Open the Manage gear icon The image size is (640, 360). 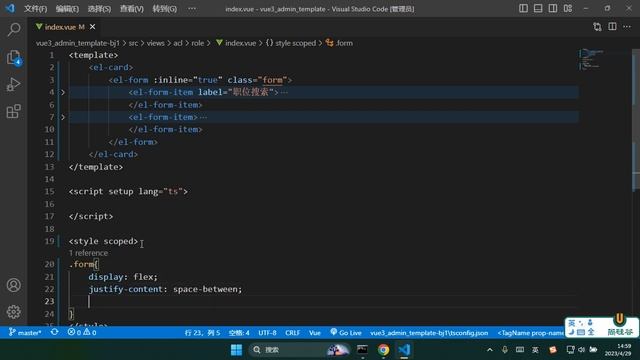pos(14,312)
